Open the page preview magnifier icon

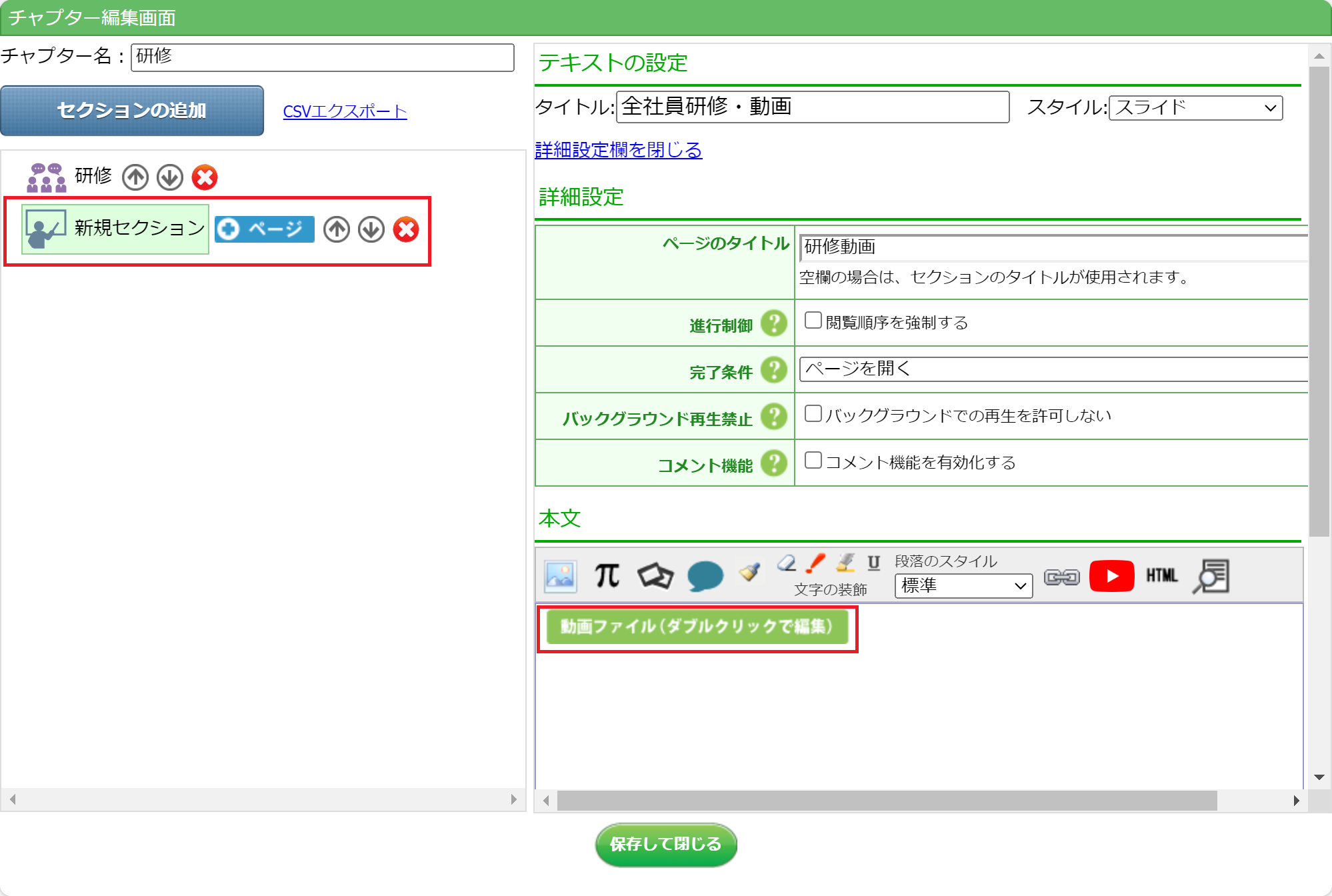pyautogui.click(x=1211, y=576)
